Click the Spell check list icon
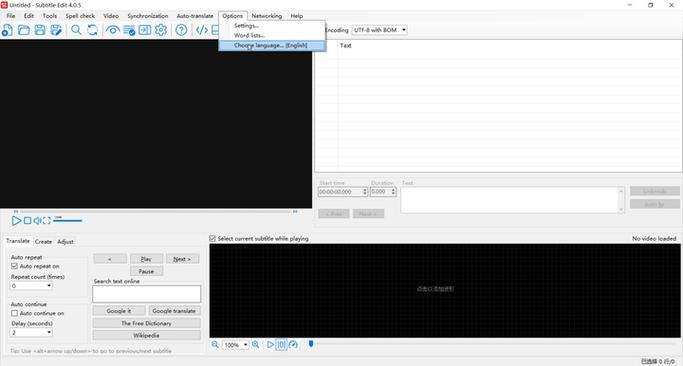This screenshot has width=683, height=366. (x=129, y=30)
